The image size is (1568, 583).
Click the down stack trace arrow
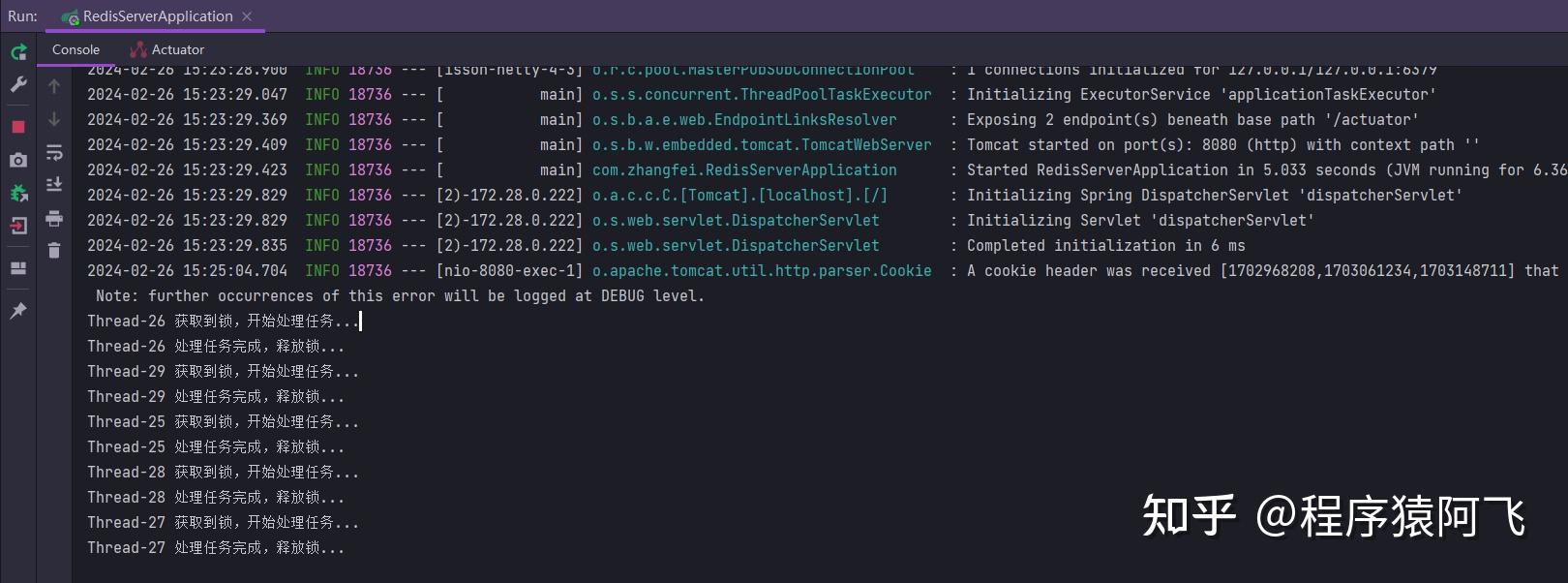54,119
